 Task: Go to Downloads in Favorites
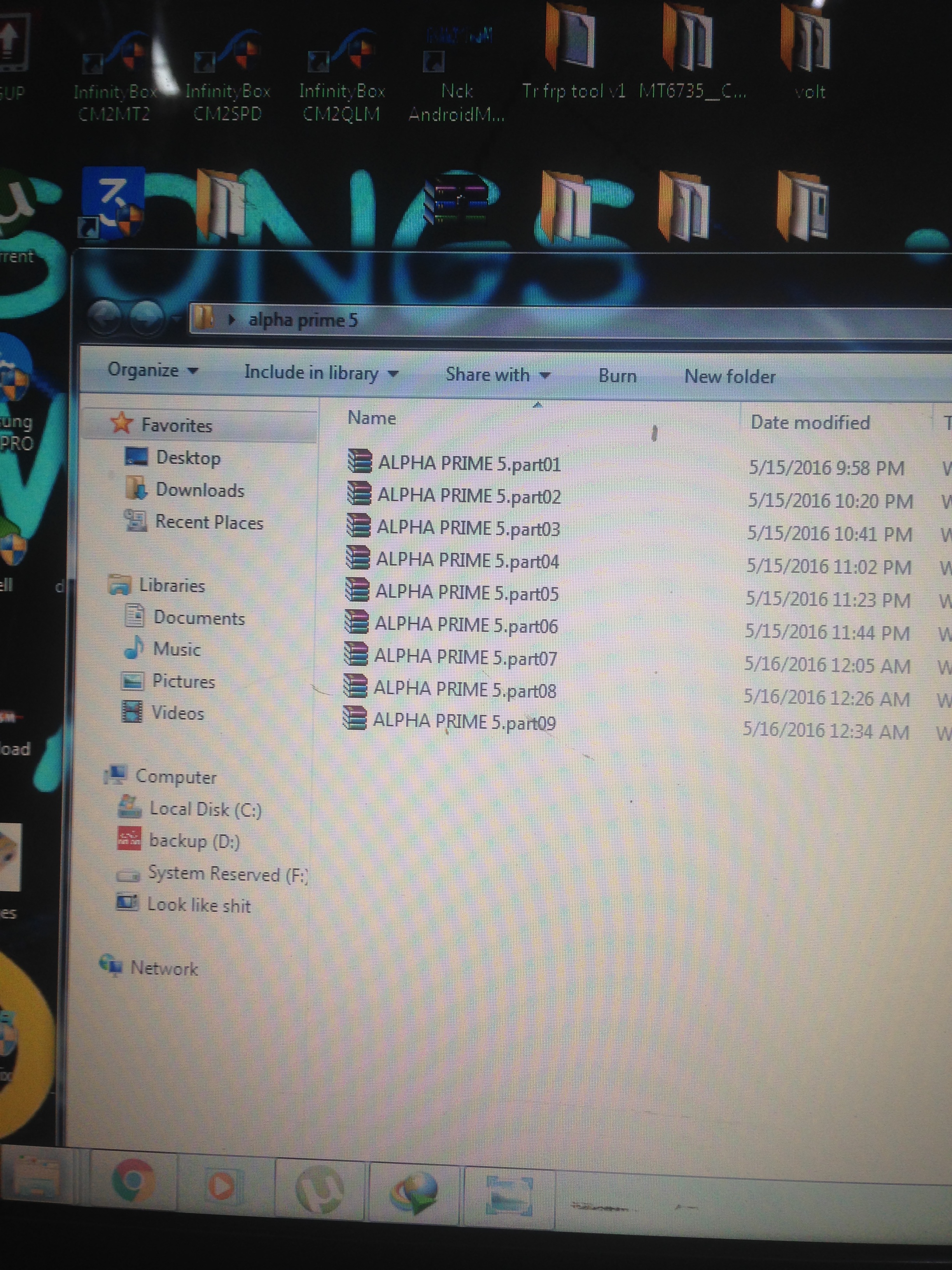coord(199,490)
